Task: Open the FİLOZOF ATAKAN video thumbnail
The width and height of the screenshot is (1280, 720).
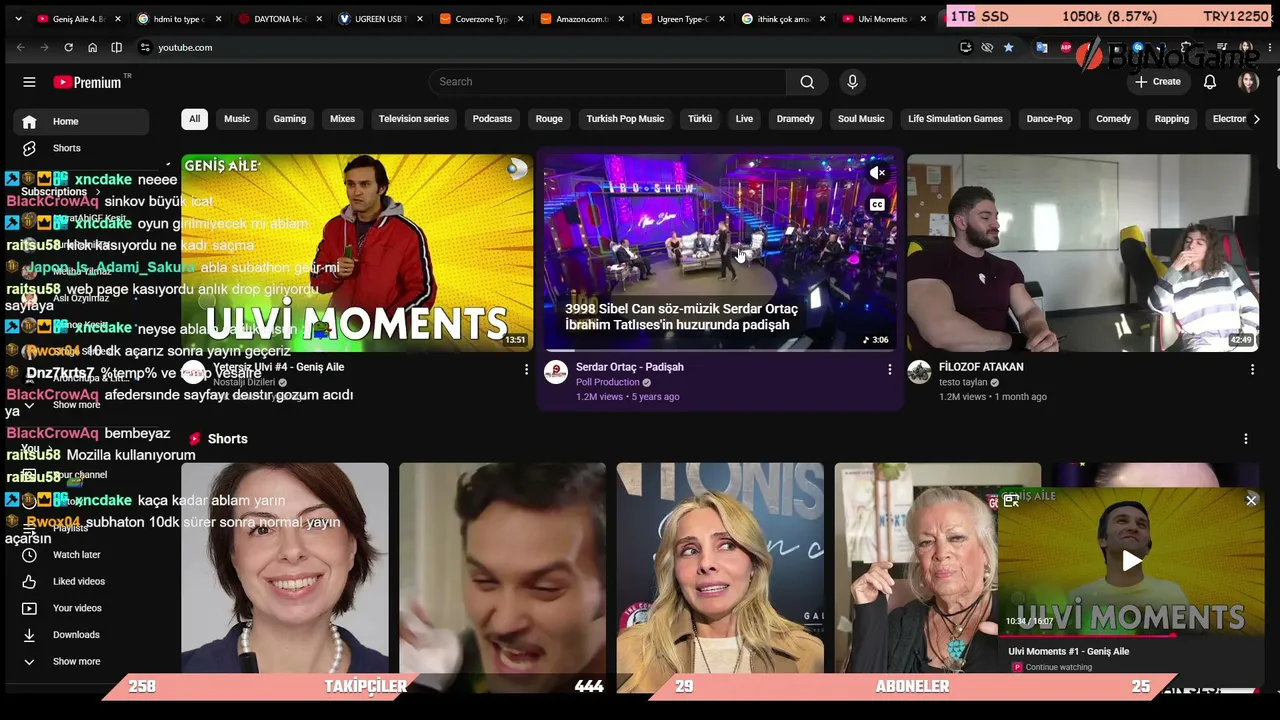Action: coord(1083,252)
